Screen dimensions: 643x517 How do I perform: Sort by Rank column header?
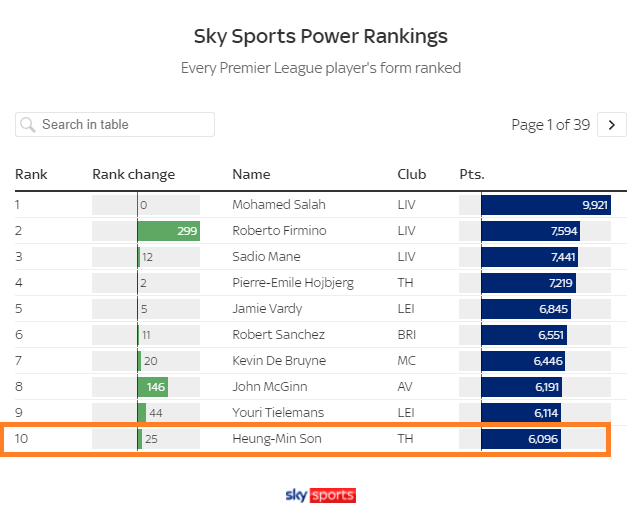pyautogui.click(x=31, y=175)
